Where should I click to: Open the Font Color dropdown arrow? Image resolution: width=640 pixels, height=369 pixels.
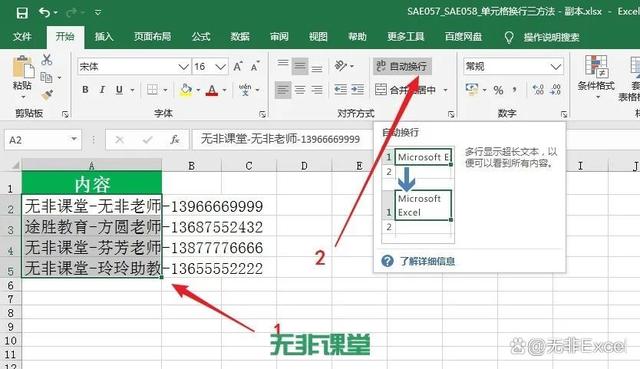(224, 90)
